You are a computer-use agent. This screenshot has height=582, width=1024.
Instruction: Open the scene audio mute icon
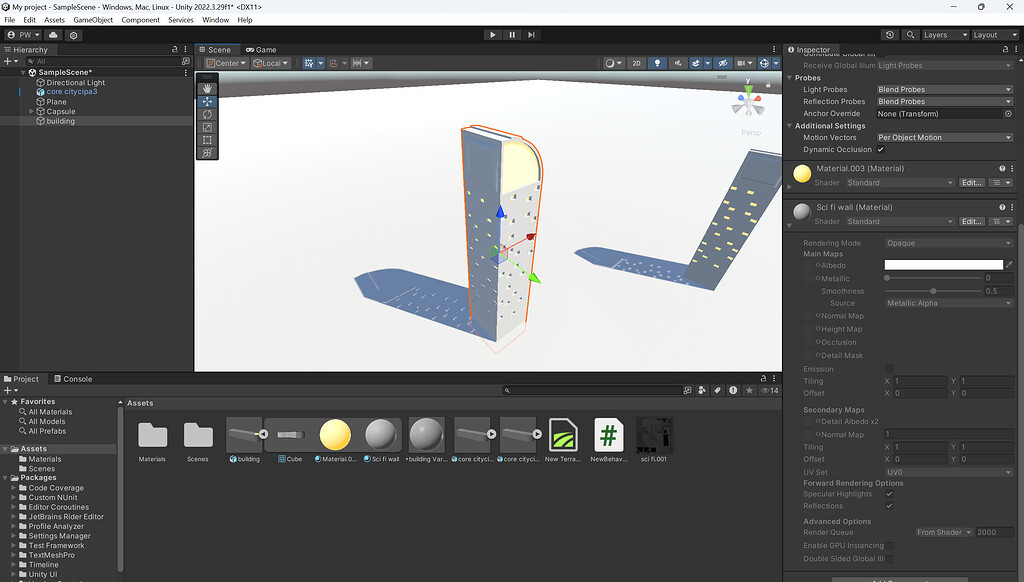tap(678, 63)
